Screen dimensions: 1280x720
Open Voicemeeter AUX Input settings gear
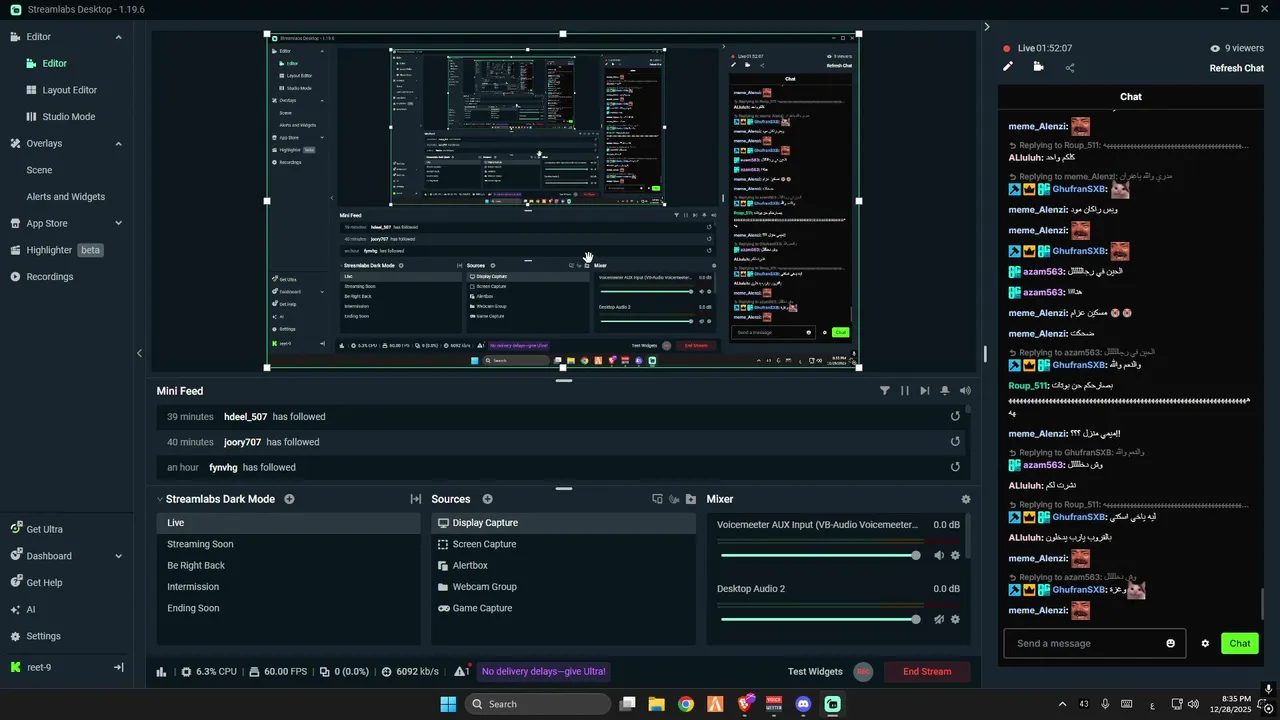pyautogui.click(x=955, y=555)
